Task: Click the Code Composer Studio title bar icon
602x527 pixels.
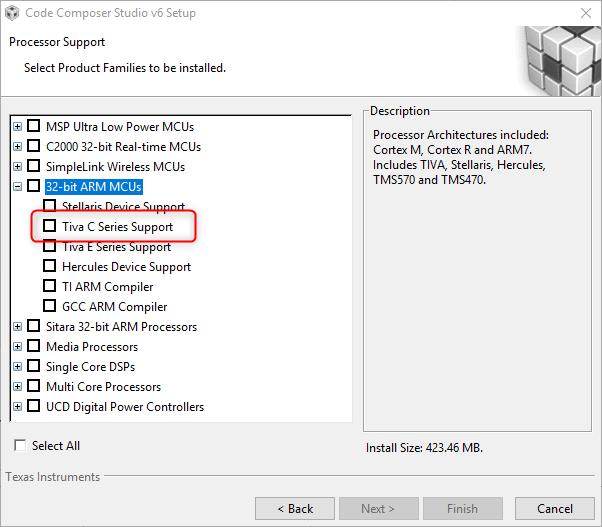Action: [x=12, y=13]
